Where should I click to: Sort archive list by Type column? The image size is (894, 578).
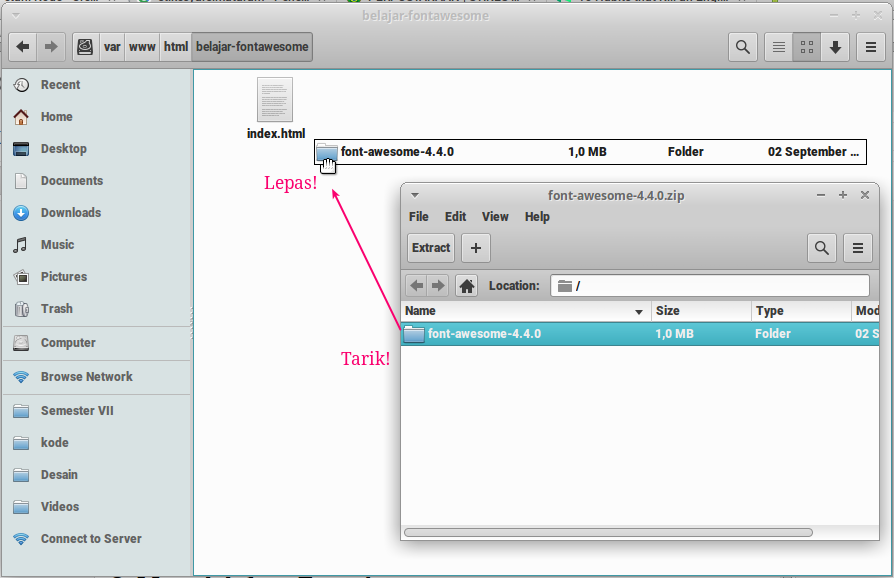[x=801, y=311]
